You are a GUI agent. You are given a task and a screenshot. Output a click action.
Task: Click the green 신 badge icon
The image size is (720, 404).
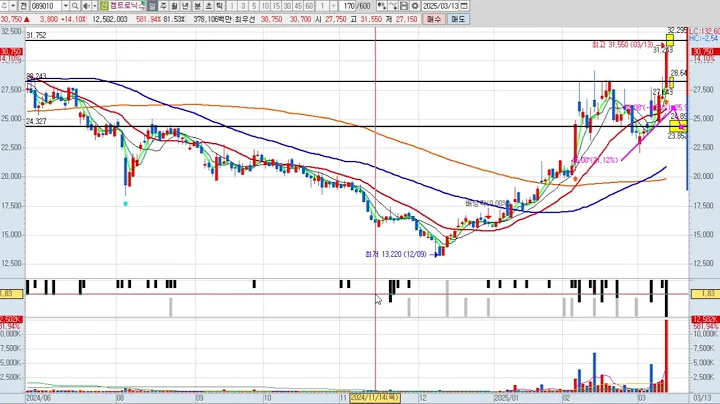(x=104, y=6)
